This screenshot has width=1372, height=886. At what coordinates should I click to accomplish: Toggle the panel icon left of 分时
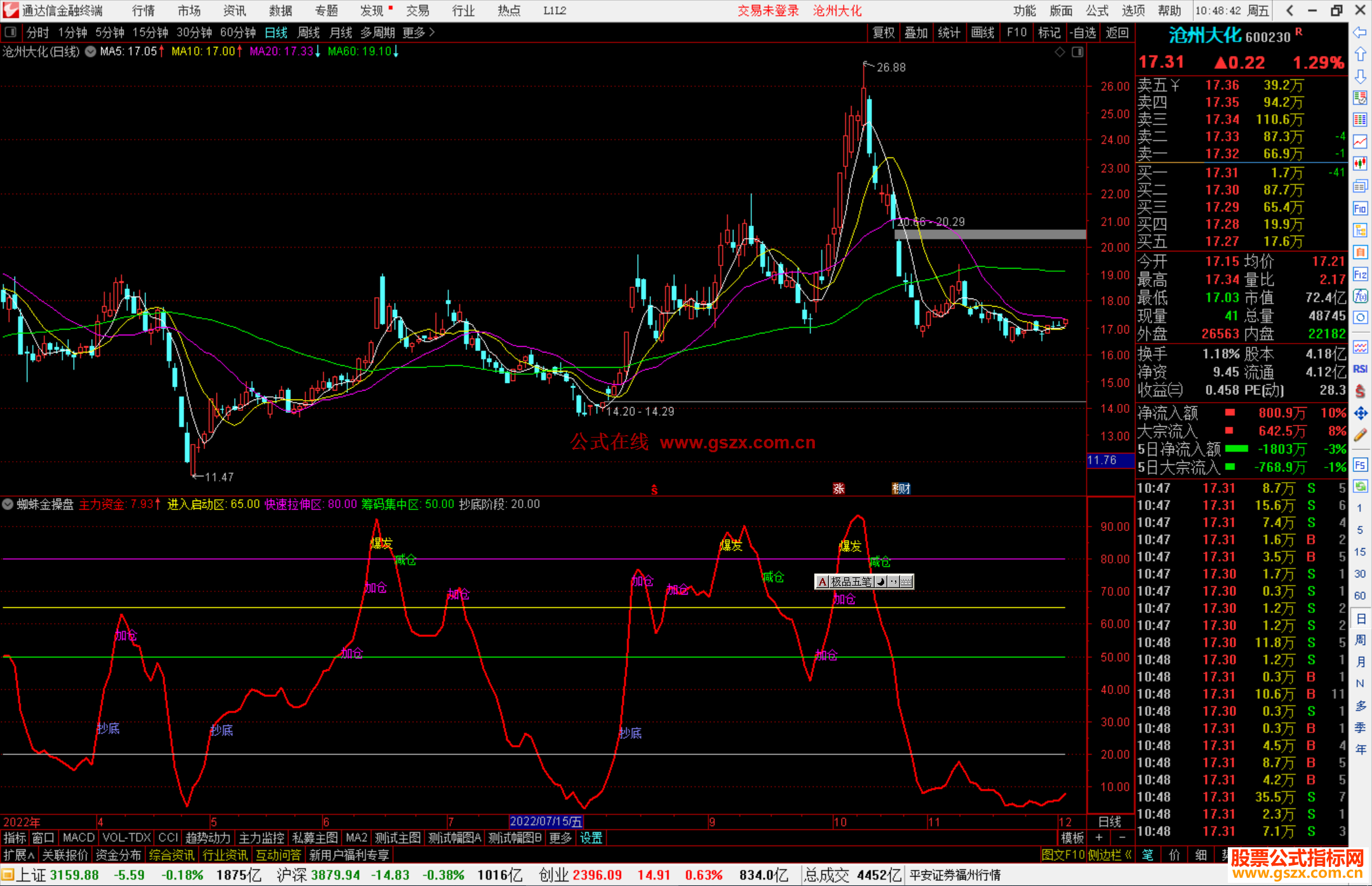pos(10,32)
